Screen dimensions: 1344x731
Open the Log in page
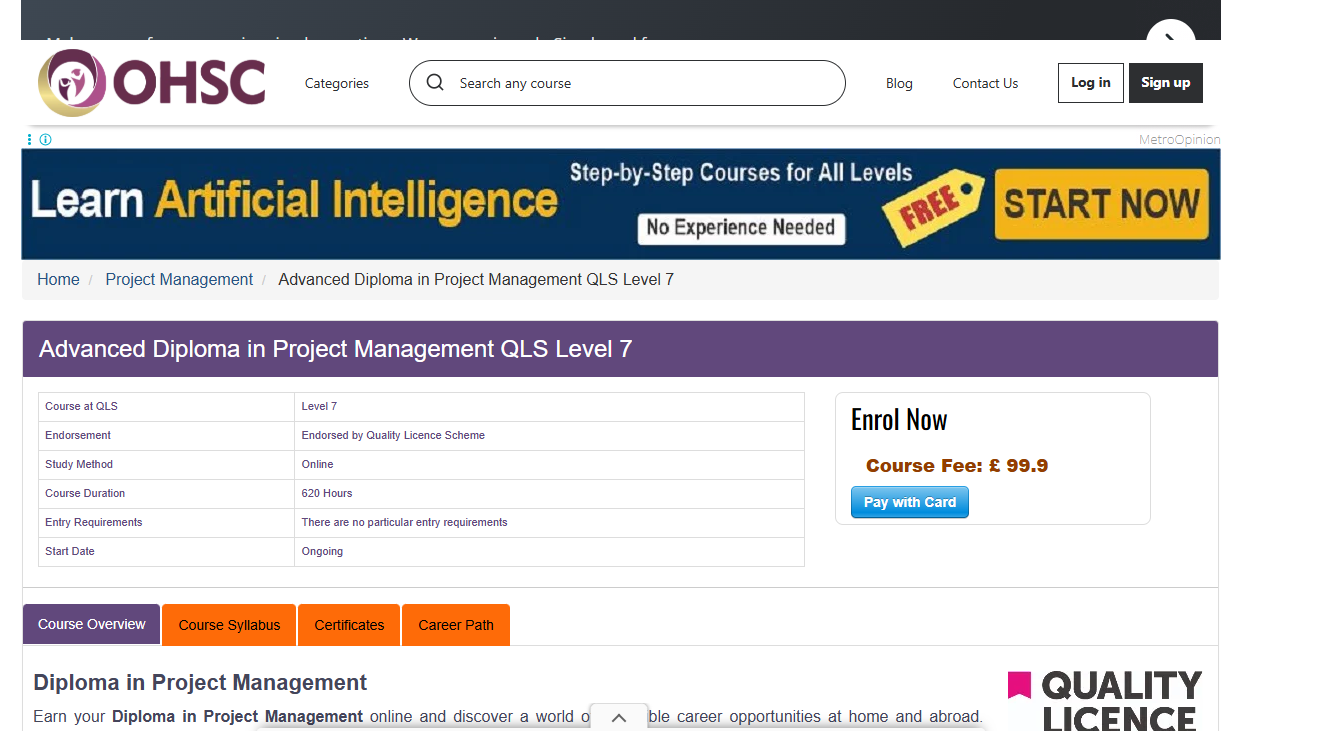[x=1090, y=82]
